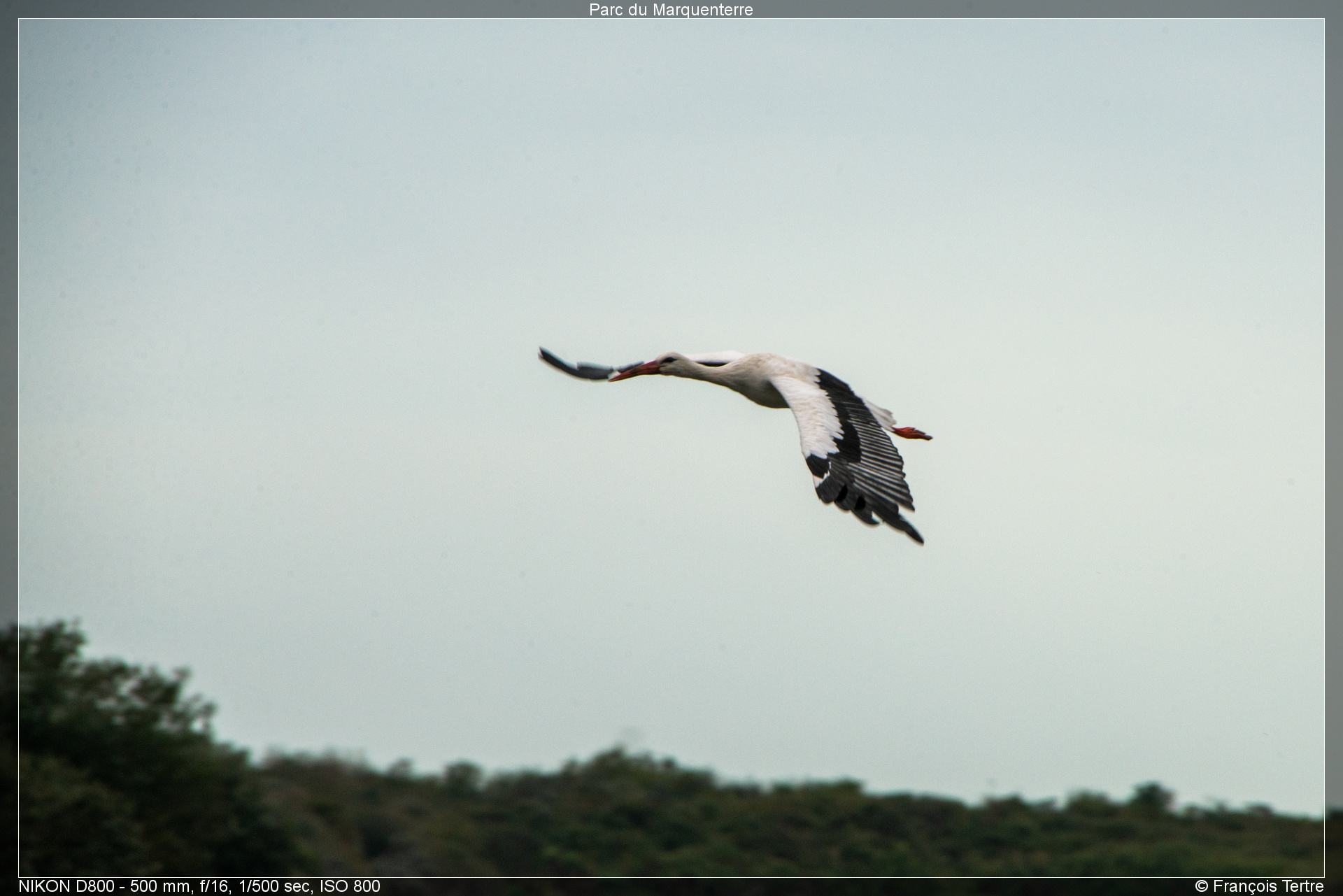Screen dimensions: 1343x896
Task: Click the "Parc du Marquenterre" title text
Action: click(x=671, y=10)
